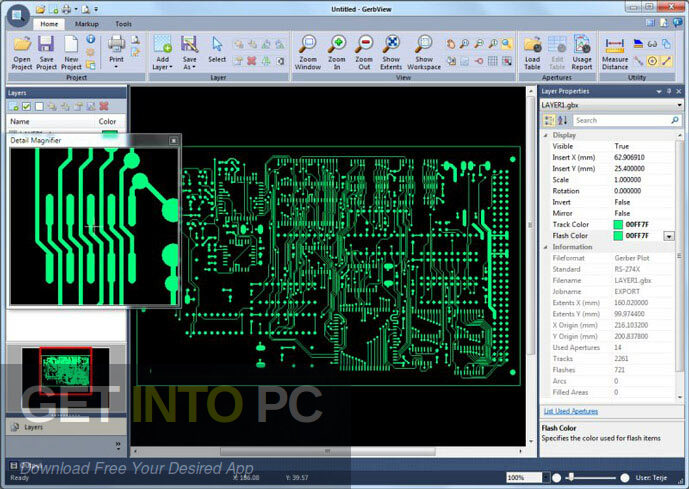
Task: Click the red X delete icon in the Layers panel
Action: tap(104, 106)
